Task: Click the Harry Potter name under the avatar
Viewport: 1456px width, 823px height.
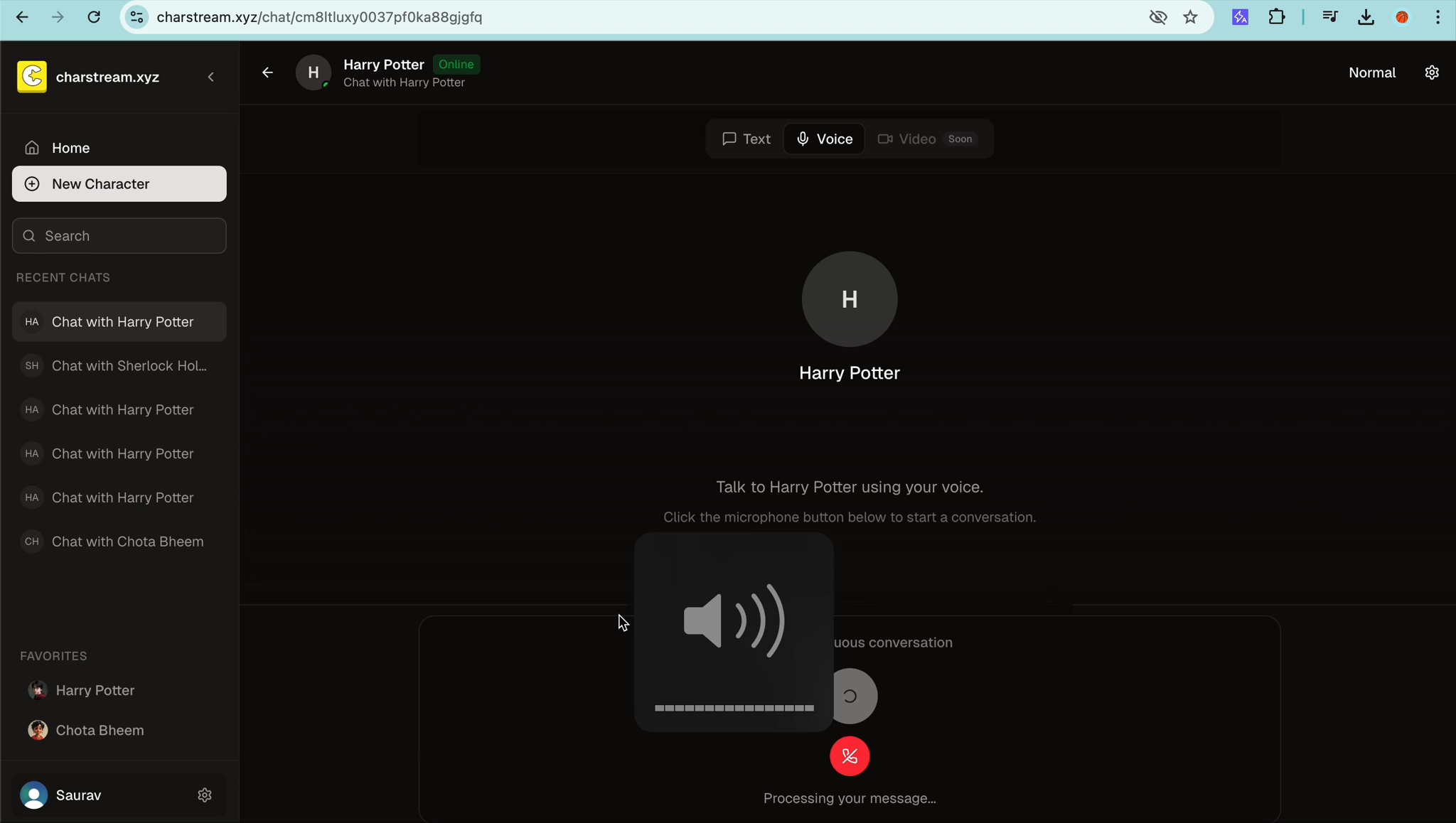Action: tap(850, 373)
